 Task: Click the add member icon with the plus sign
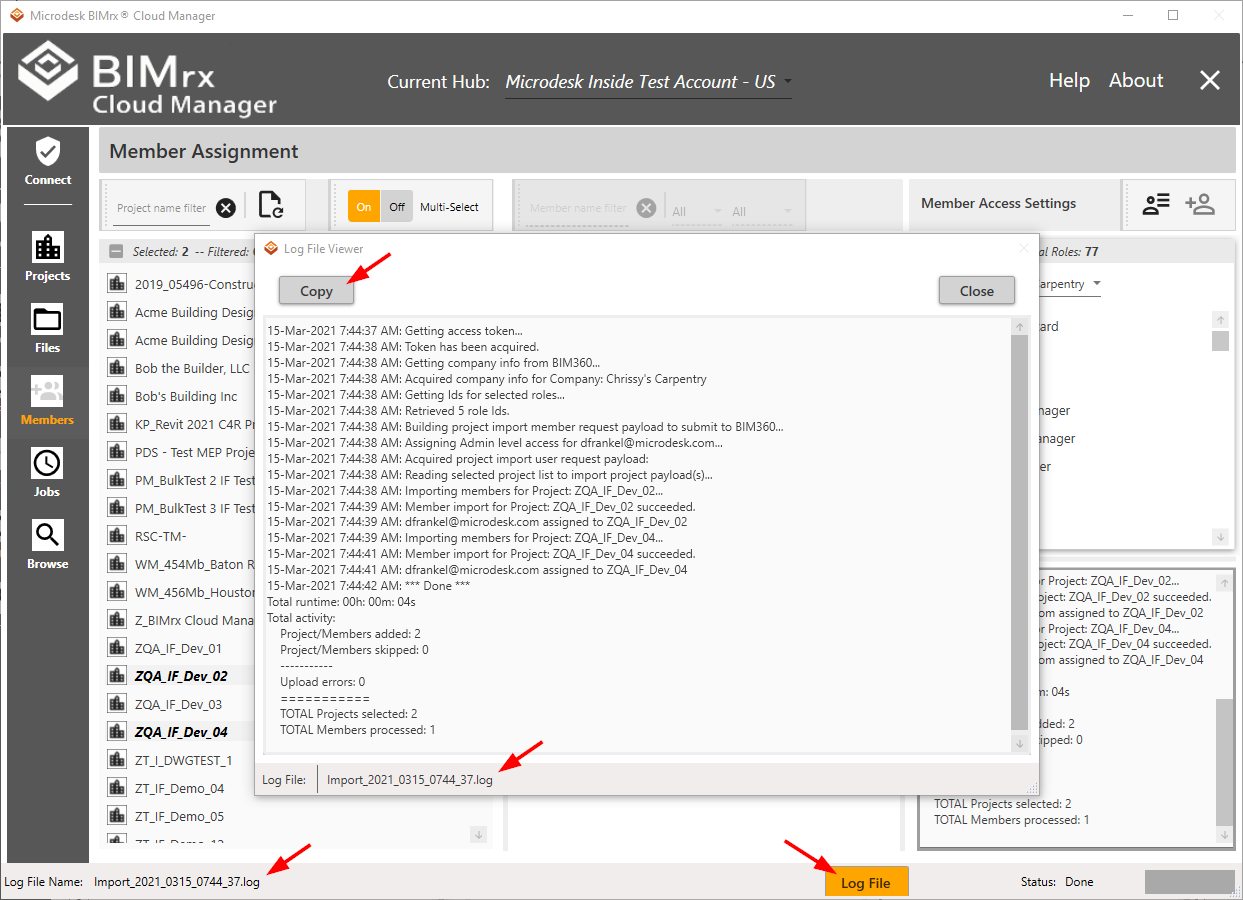tap(1200, 204)
